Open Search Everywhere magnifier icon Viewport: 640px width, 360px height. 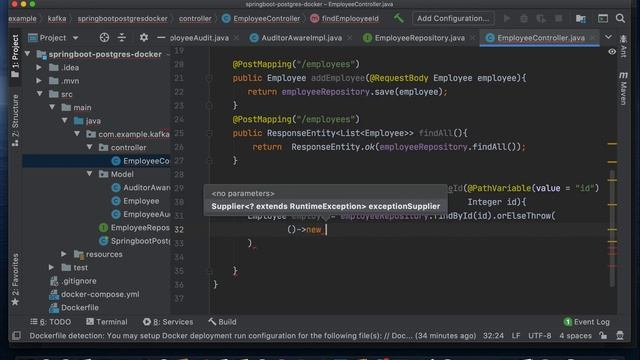[620, 18]
